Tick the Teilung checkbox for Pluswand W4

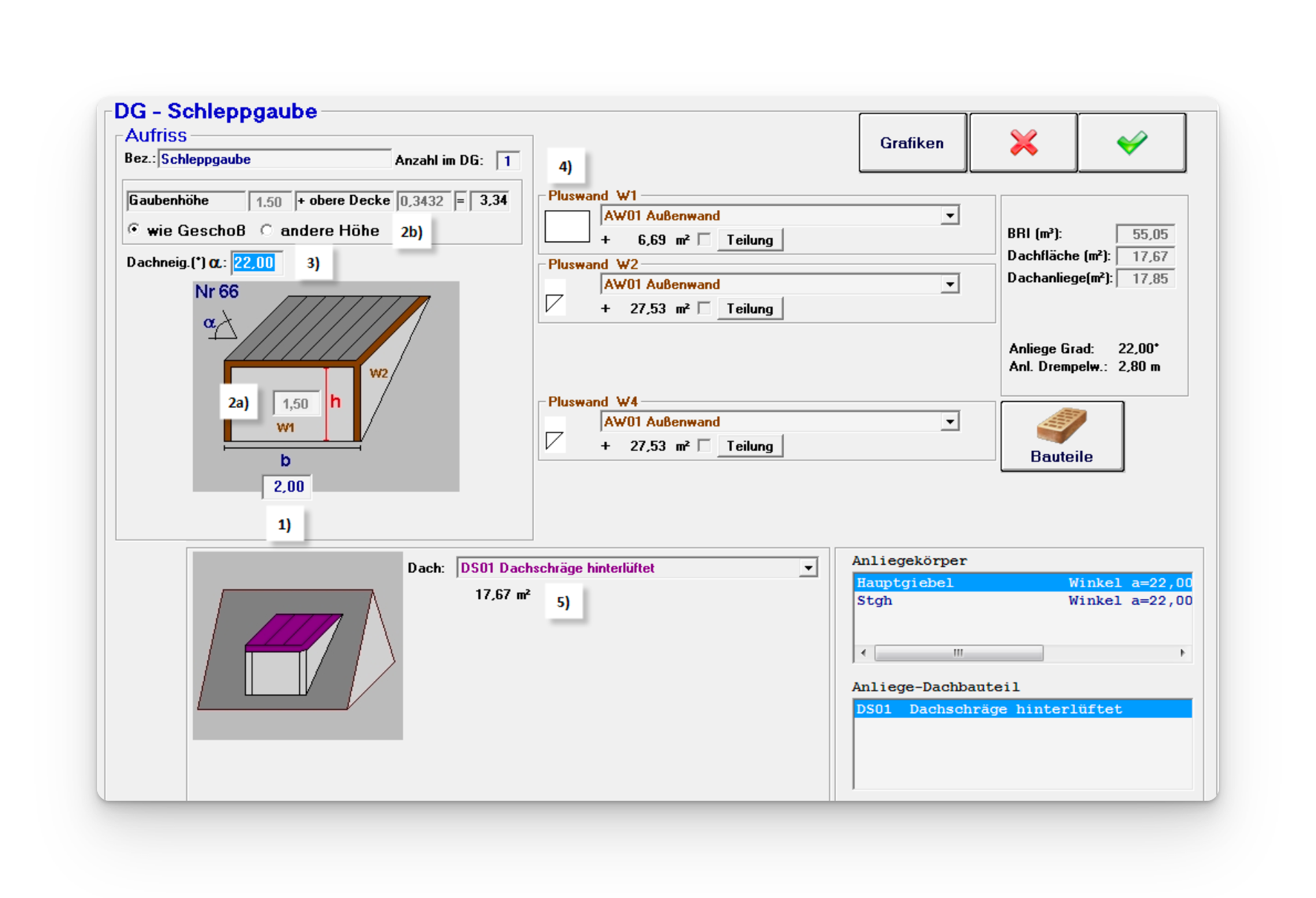pos(704,446)
